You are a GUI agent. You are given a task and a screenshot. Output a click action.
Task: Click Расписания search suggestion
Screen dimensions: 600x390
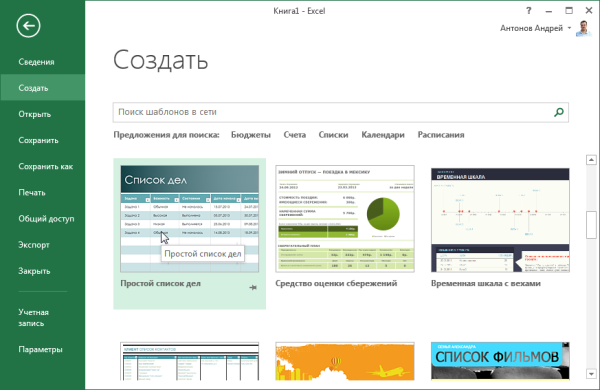(x=441, y=135)
